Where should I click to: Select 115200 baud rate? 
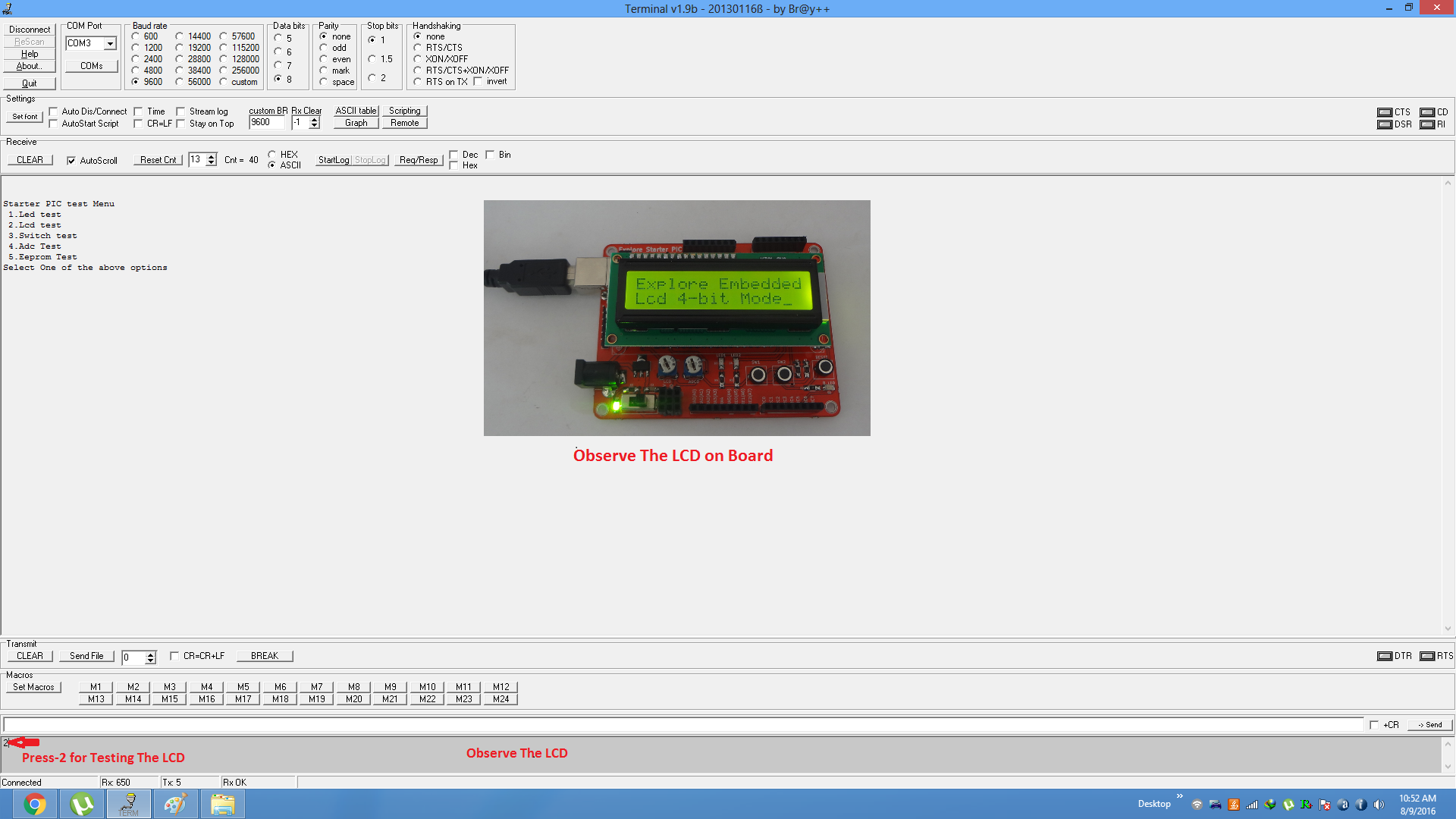coord(224,48)
